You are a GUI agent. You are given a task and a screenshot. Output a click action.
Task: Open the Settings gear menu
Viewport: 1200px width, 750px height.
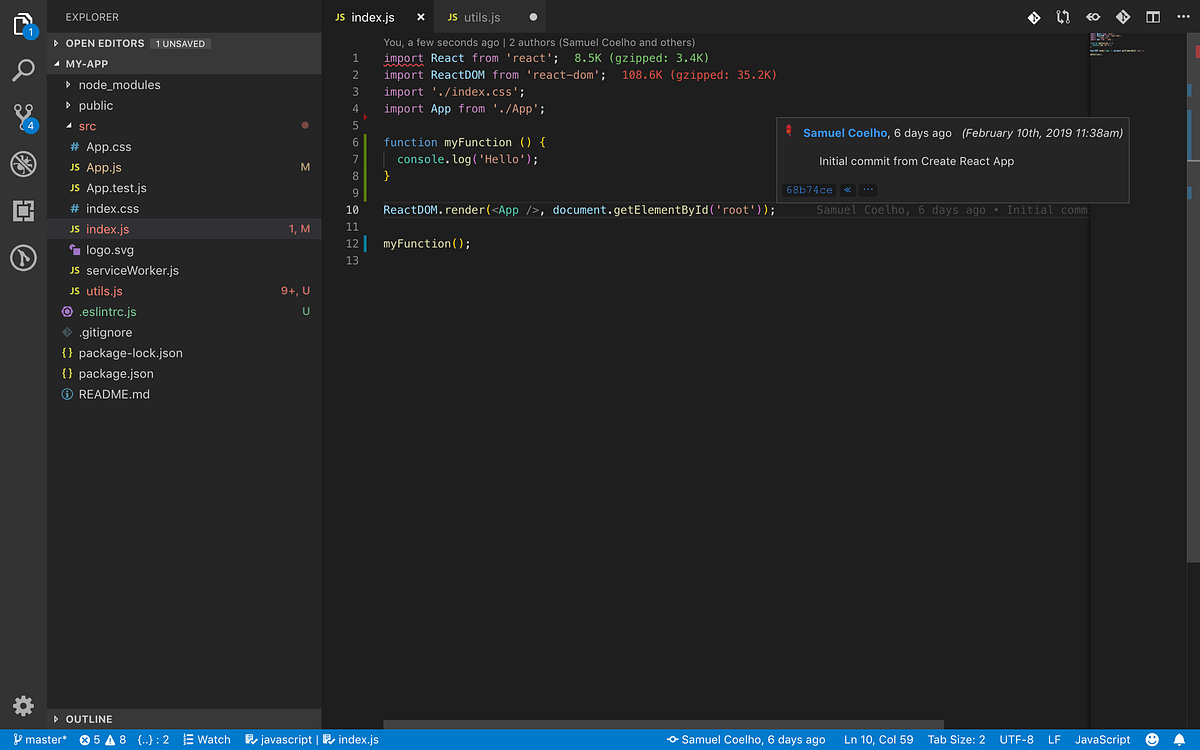(22, 705)
